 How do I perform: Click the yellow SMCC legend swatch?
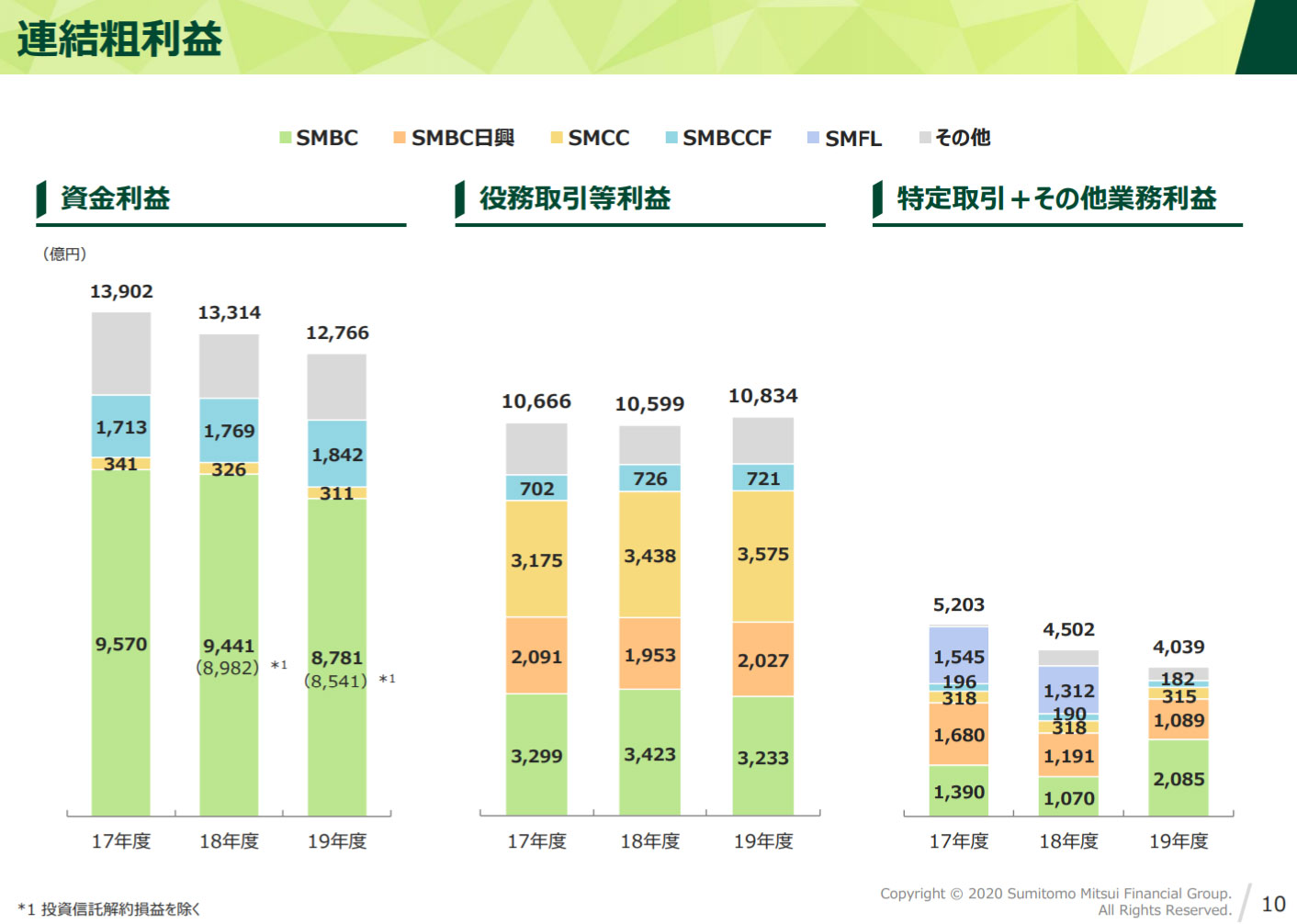click(556, 138)
